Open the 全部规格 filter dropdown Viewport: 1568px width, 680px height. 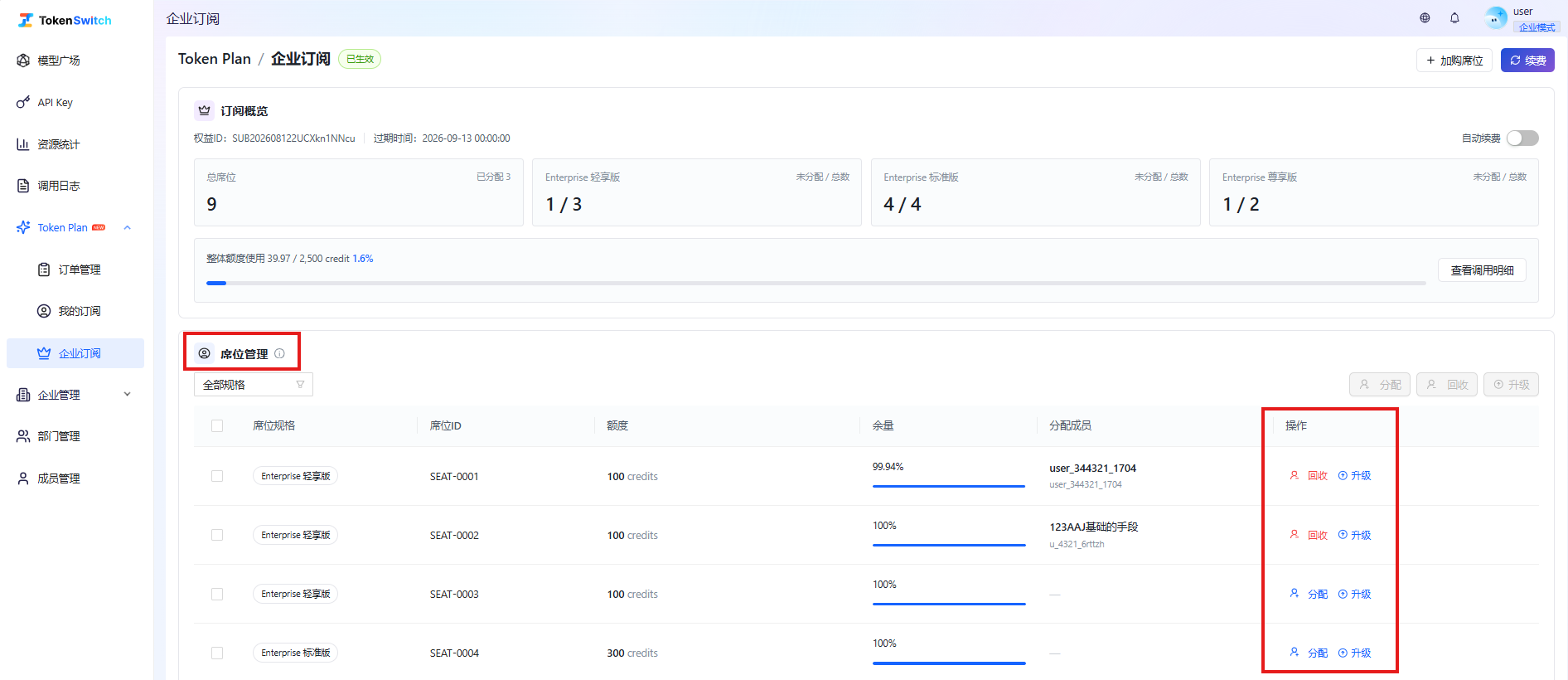click(x=254, y=385)
